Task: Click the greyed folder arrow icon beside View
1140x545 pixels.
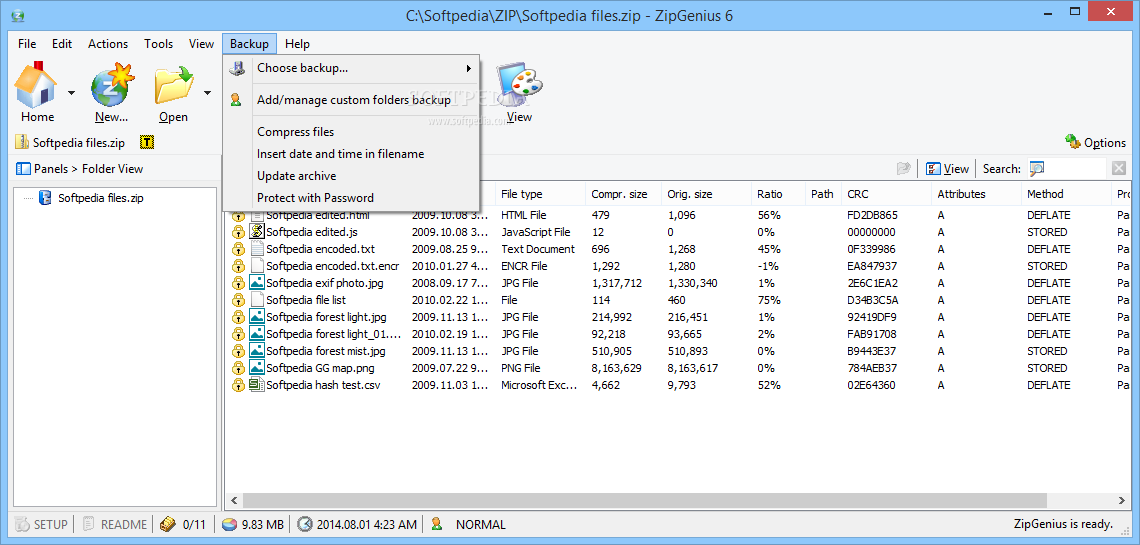Action: point(904,169)
